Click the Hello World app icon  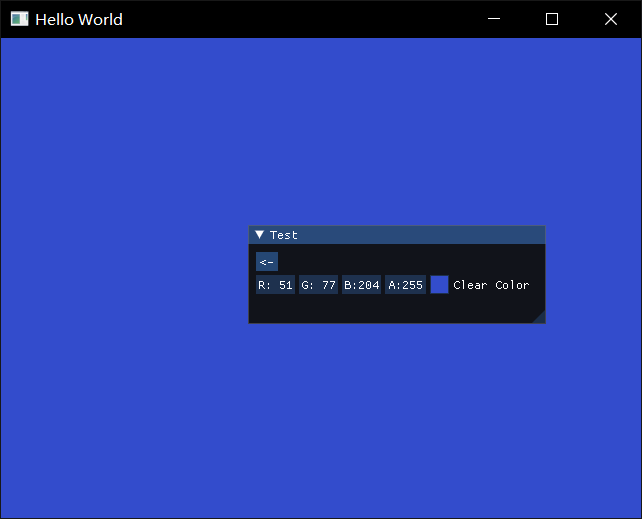tap(19, 19)
